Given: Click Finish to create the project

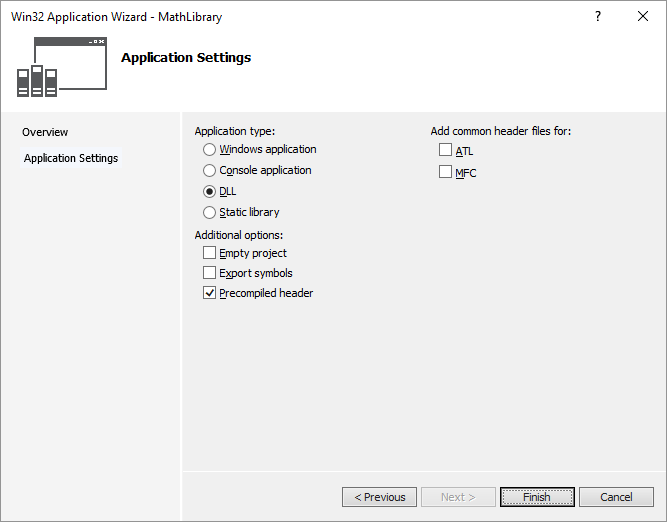Looking at the screenshot, I should pyautogui.click(x=537, y=497).
